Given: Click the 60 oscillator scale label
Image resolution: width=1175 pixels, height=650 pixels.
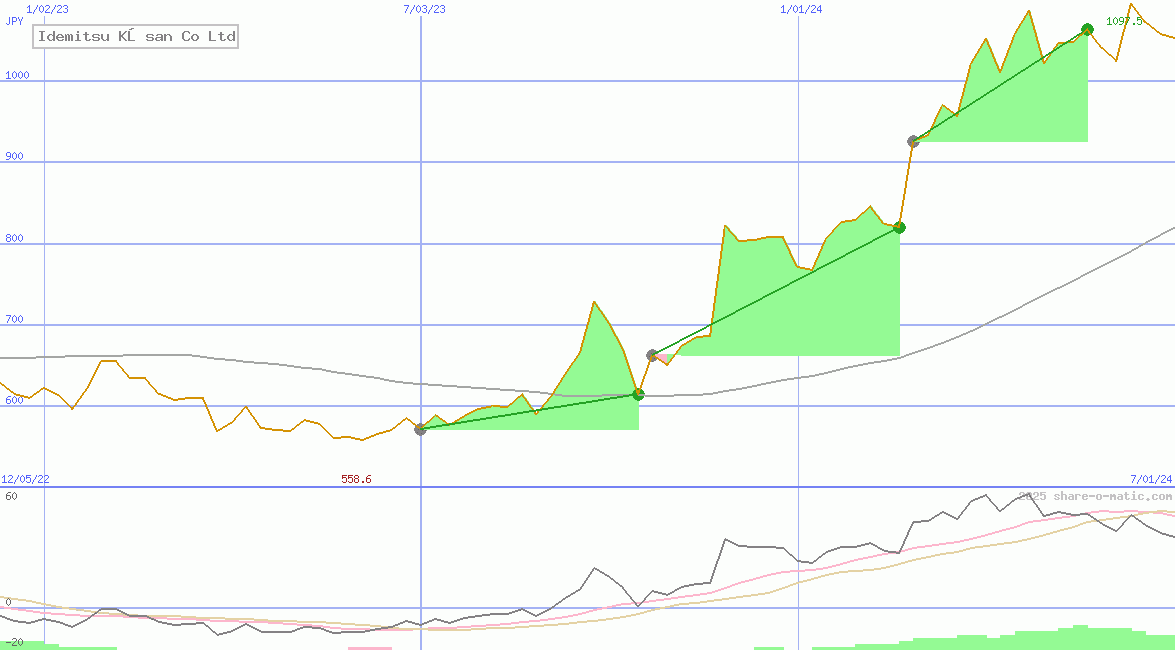Looking at the screenshot, I should point(10,496).
